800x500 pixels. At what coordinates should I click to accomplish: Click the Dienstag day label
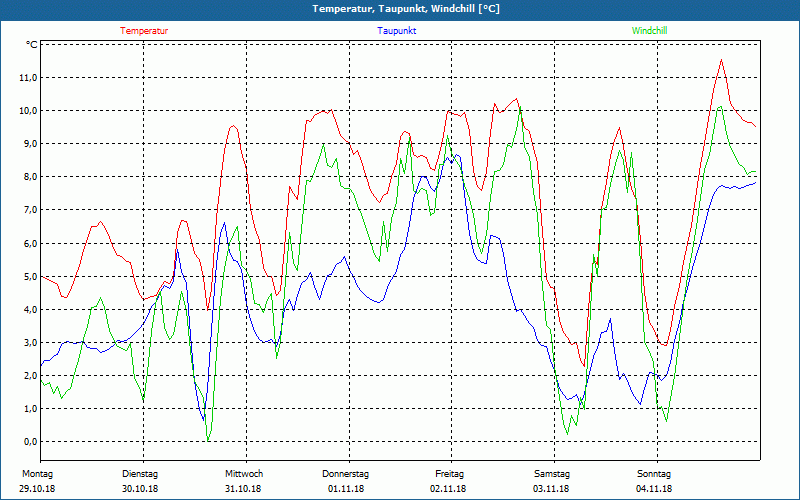coord(140,474)
